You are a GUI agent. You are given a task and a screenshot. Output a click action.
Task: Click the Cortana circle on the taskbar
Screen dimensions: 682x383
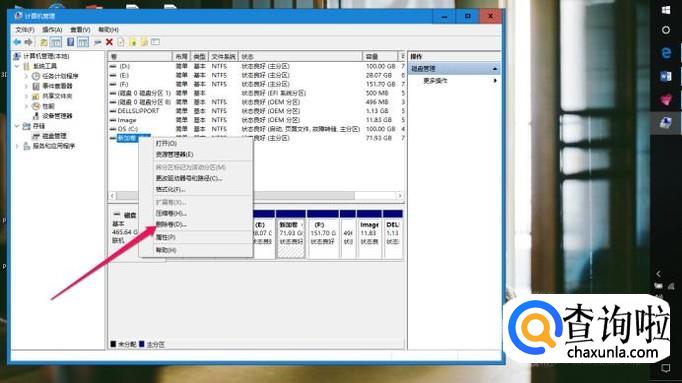pyautogui.click(x=665, y=30)
